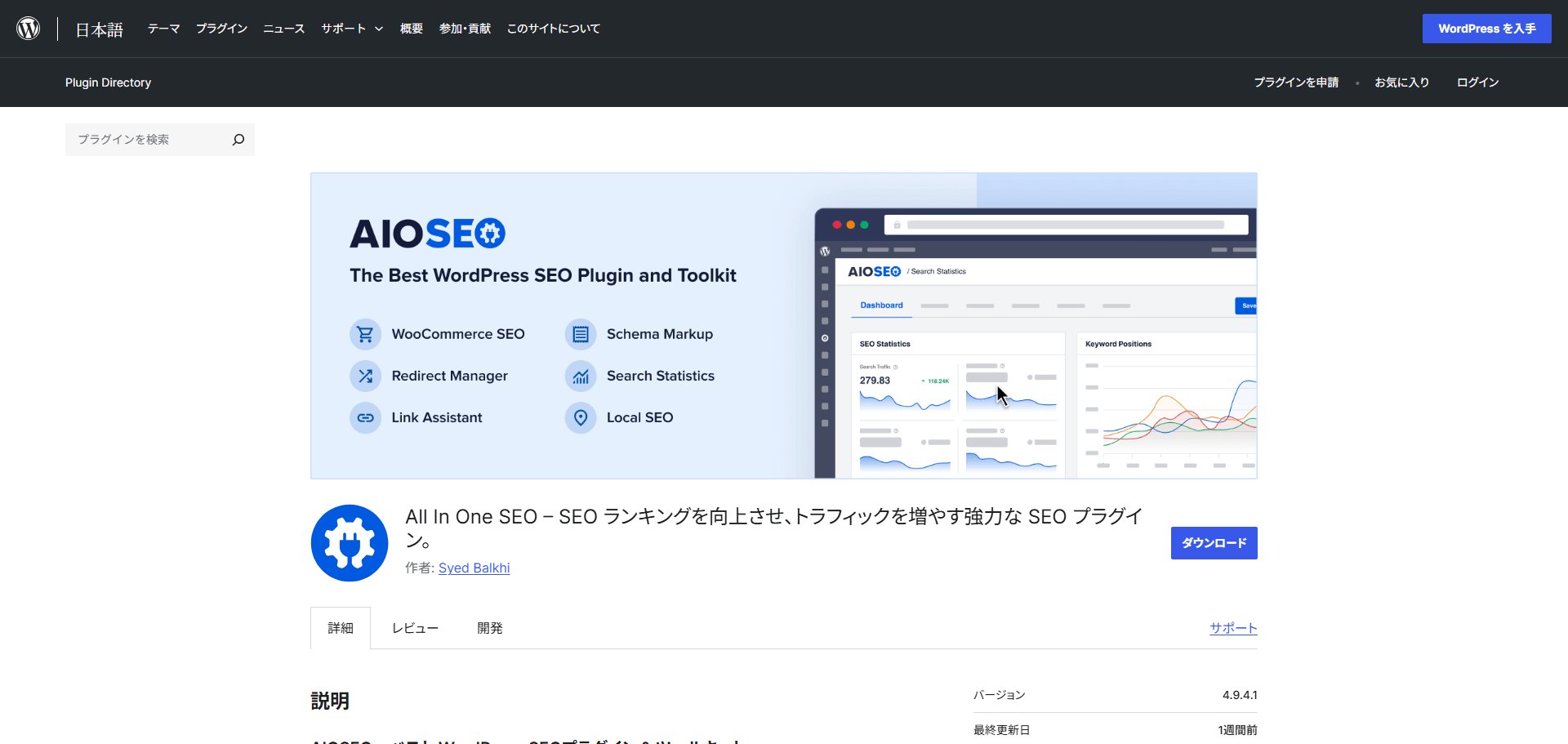1568x744 pixels.
Task: Click the WordPress logo icon
Action: [29, 29]
